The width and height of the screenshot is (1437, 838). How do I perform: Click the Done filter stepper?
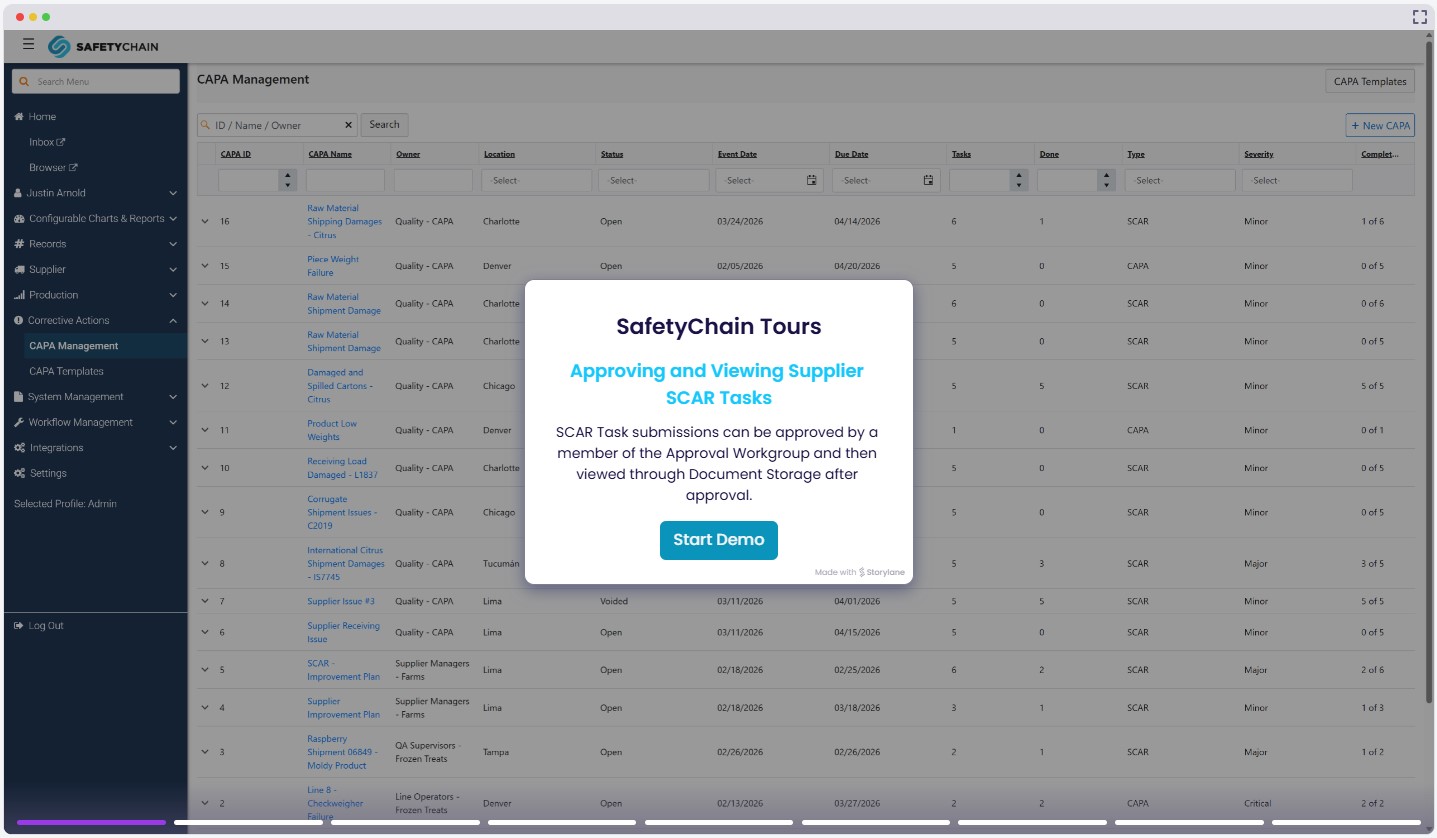1106,180
